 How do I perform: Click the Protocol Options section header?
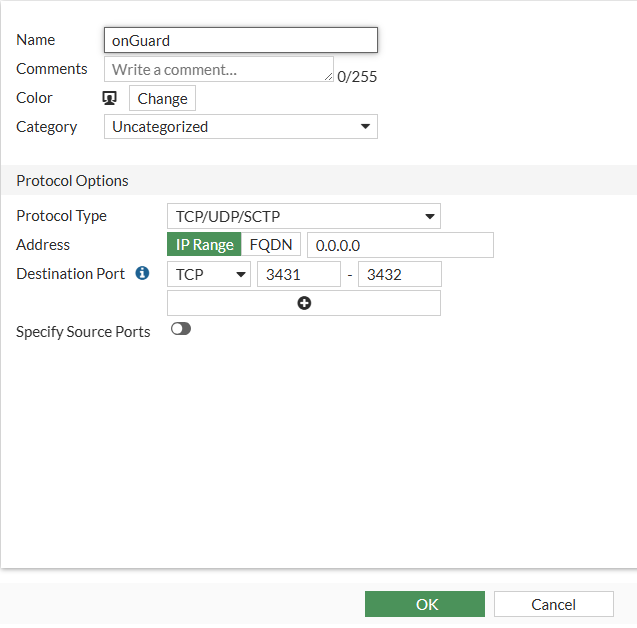tap(73, 181)
